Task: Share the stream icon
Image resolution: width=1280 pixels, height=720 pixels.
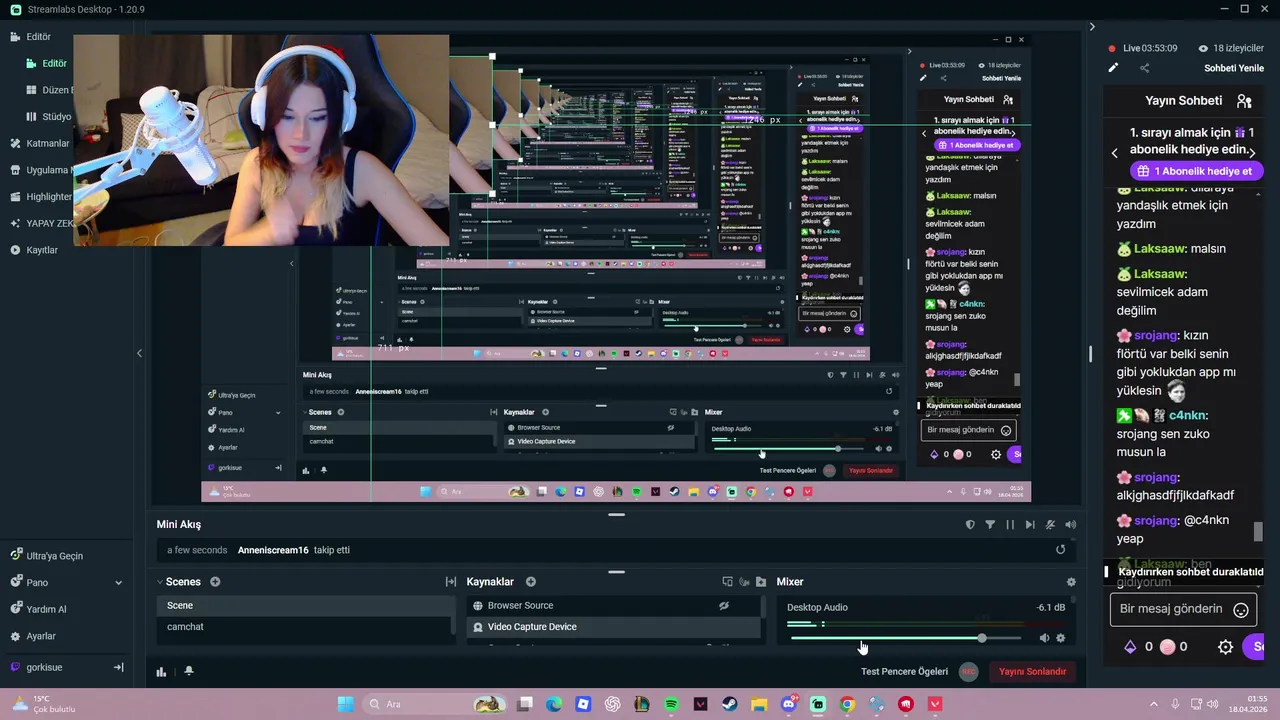Action: pos(1145,68)
